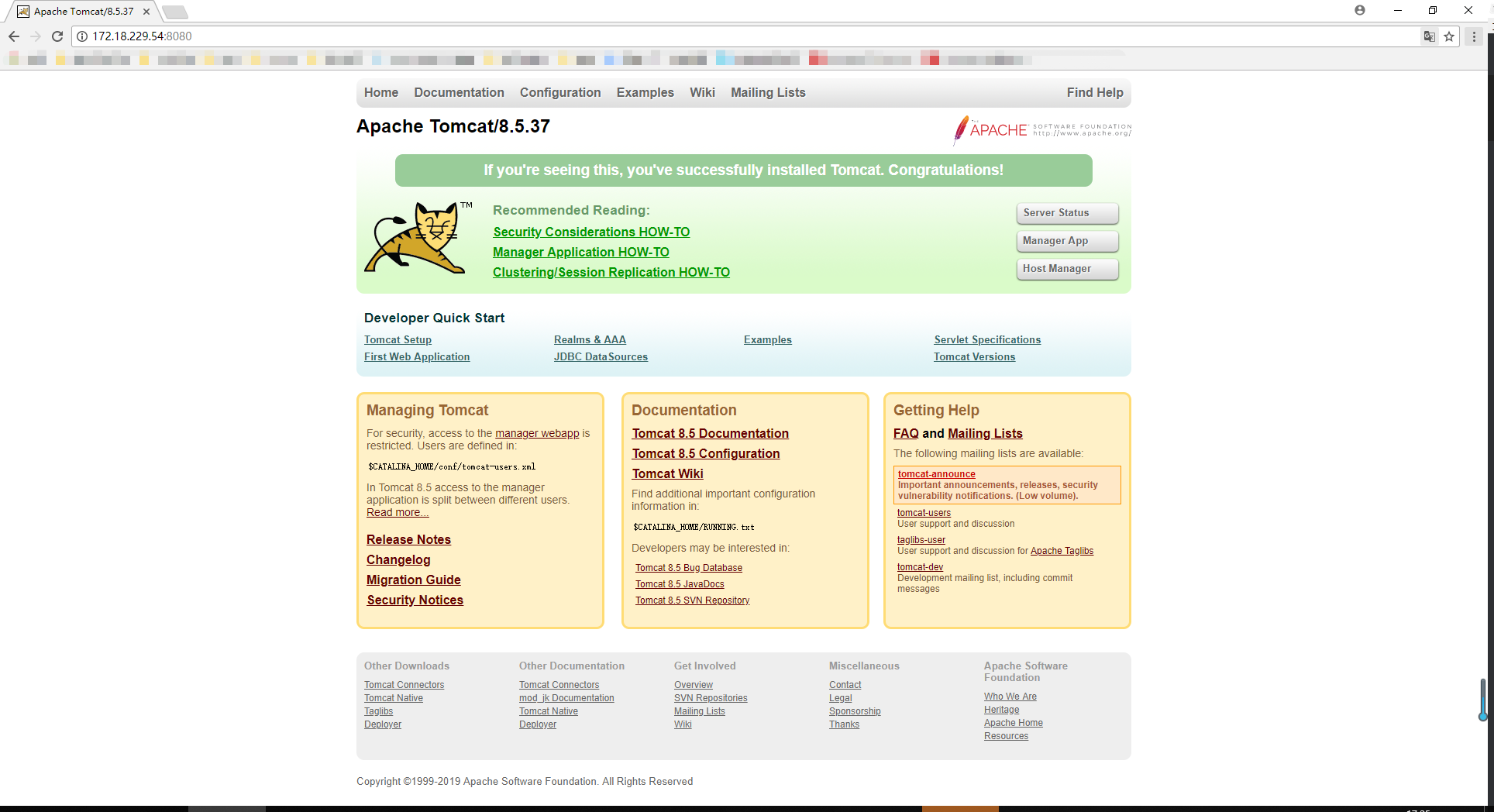Open taglibs-user mailing list link
Image resolution: width=1494 pixels, height=812 pixels.
921,540
